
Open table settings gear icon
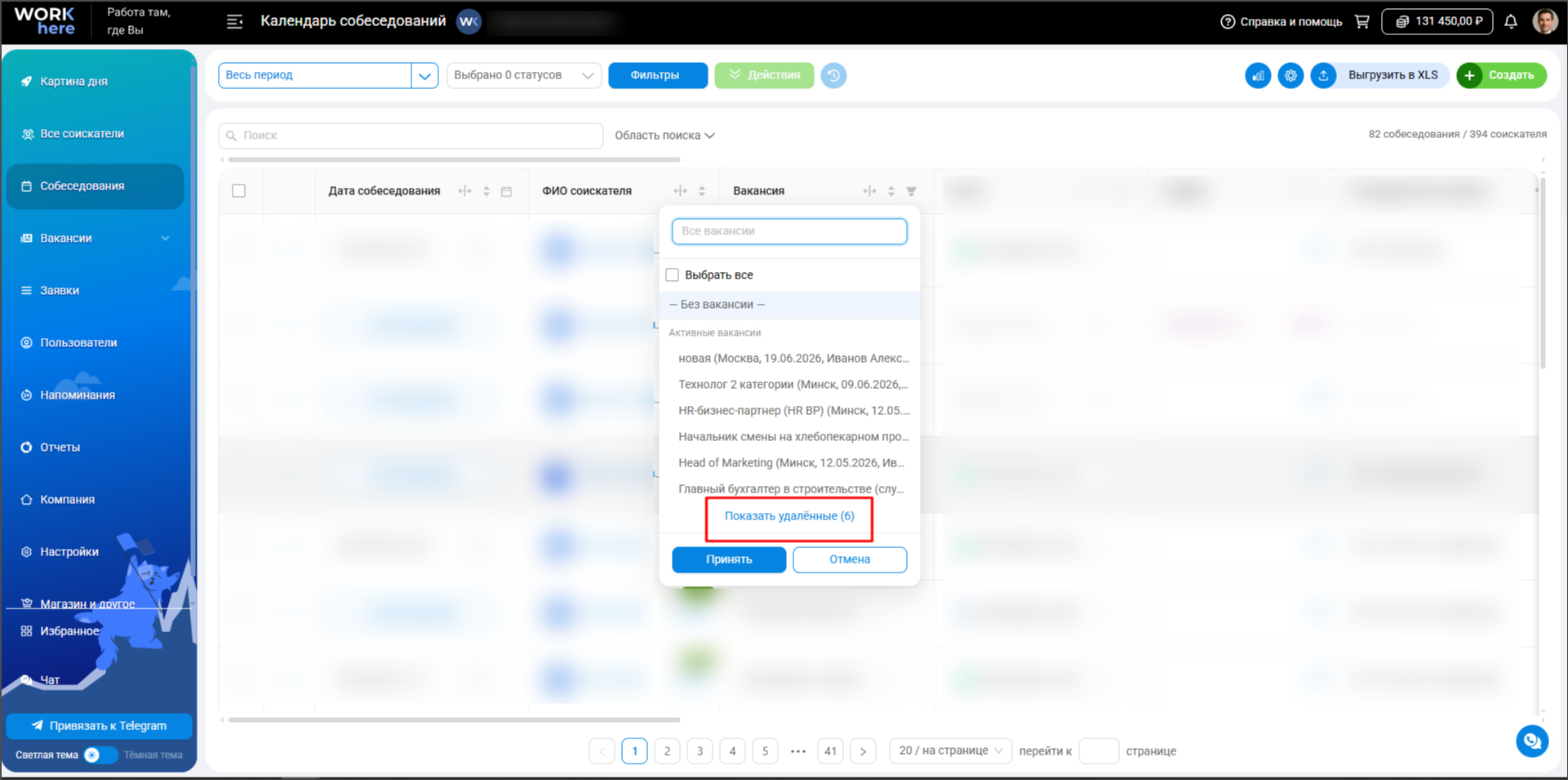click(1290, 75)
